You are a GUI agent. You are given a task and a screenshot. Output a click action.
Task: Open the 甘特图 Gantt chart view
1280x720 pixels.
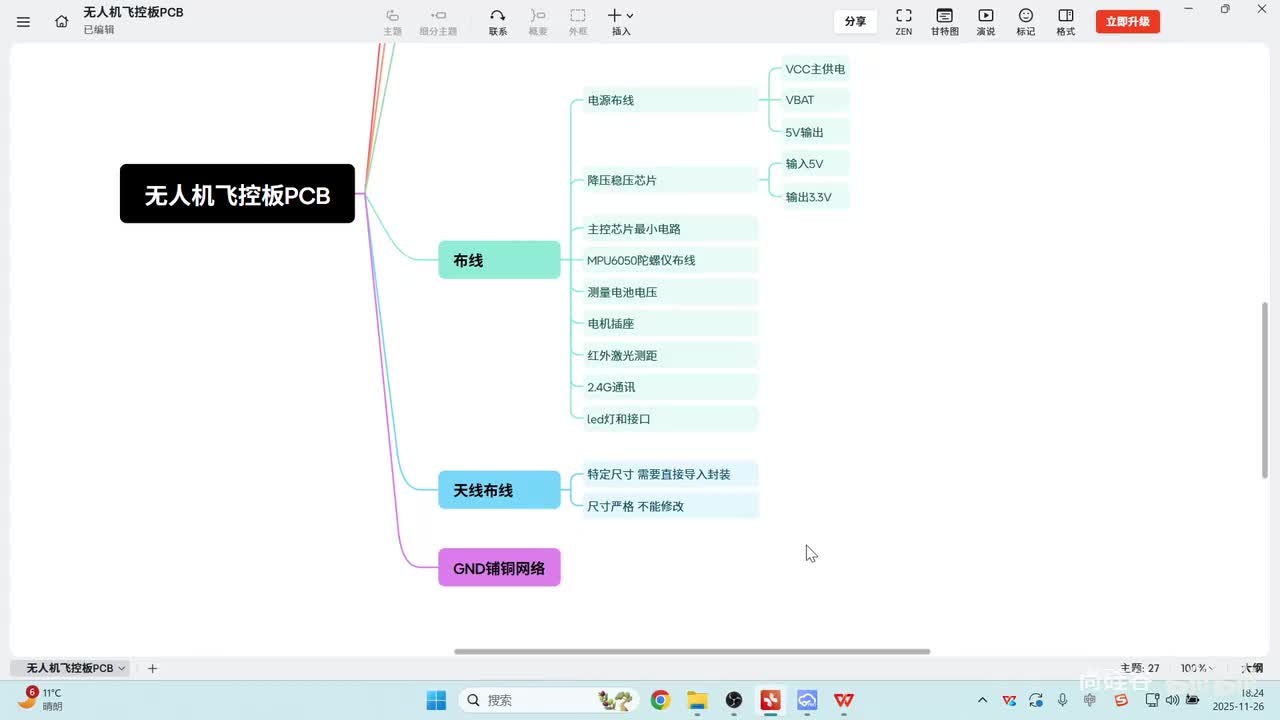coord(945,22)
